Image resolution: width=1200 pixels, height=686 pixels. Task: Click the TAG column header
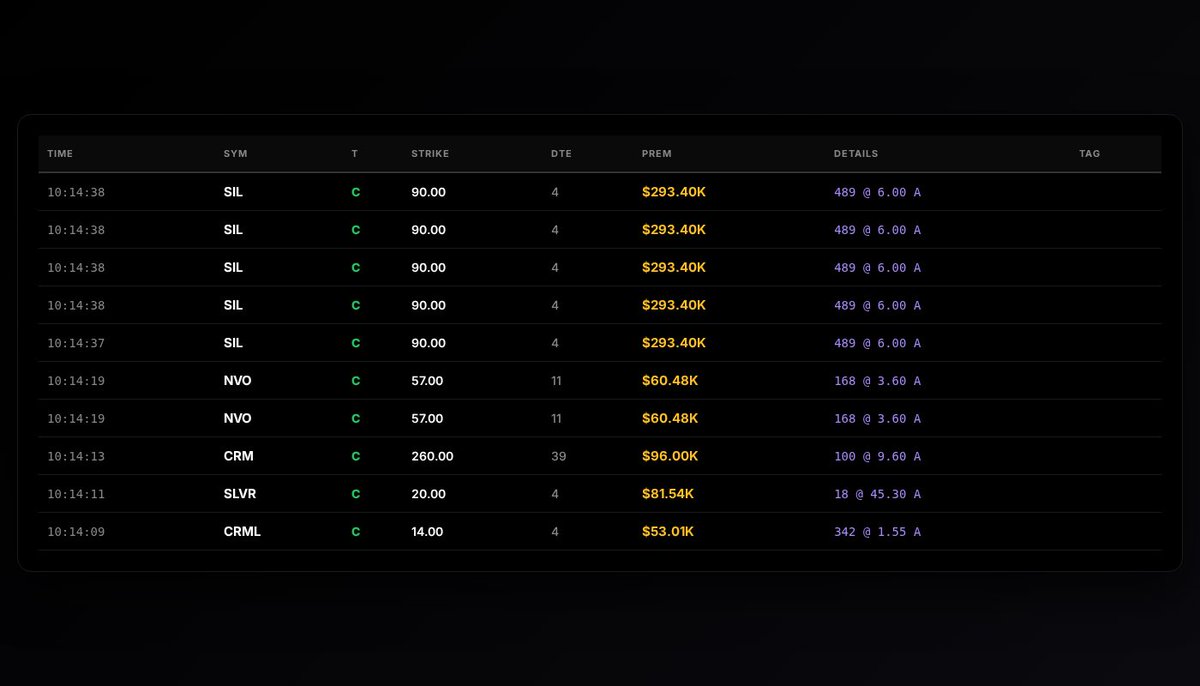(1089, 153)
